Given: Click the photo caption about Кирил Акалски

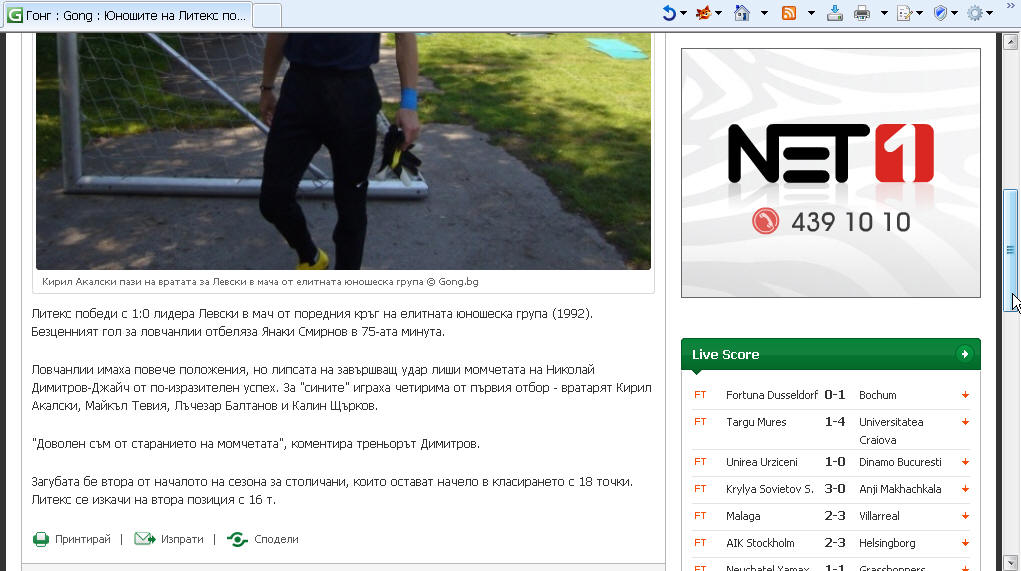Looking at the screenshot, I should pyautogui.click(x=260, y=282).
